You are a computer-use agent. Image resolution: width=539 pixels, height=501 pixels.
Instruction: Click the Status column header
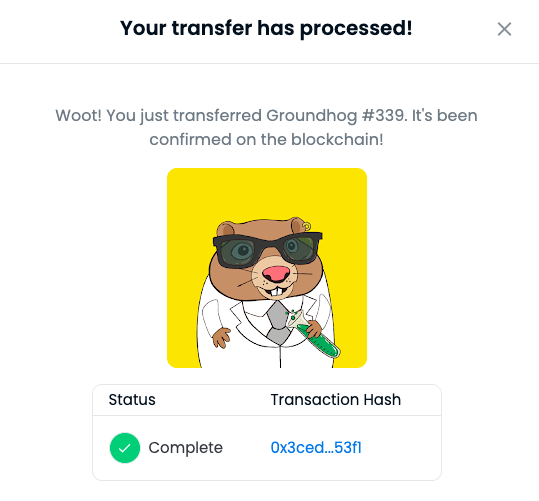coord(132,400)
